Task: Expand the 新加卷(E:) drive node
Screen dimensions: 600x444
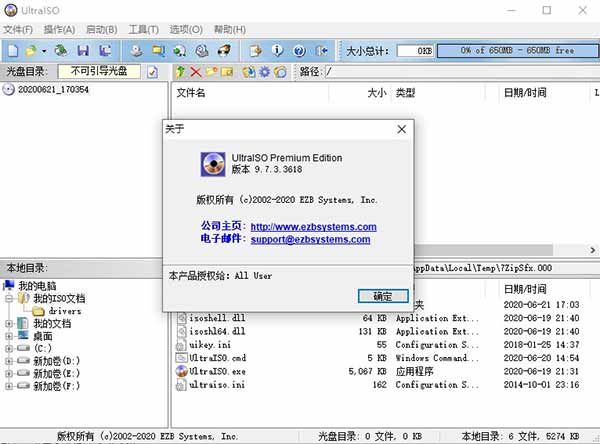Action: tap(9, 374)
